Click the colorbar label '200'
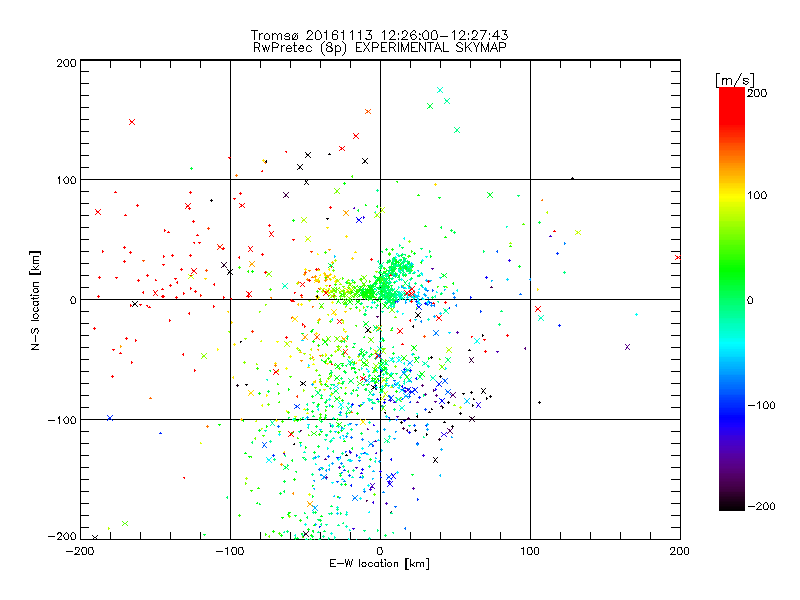Viewport: 800px width, 600px height. coord(757,93)
